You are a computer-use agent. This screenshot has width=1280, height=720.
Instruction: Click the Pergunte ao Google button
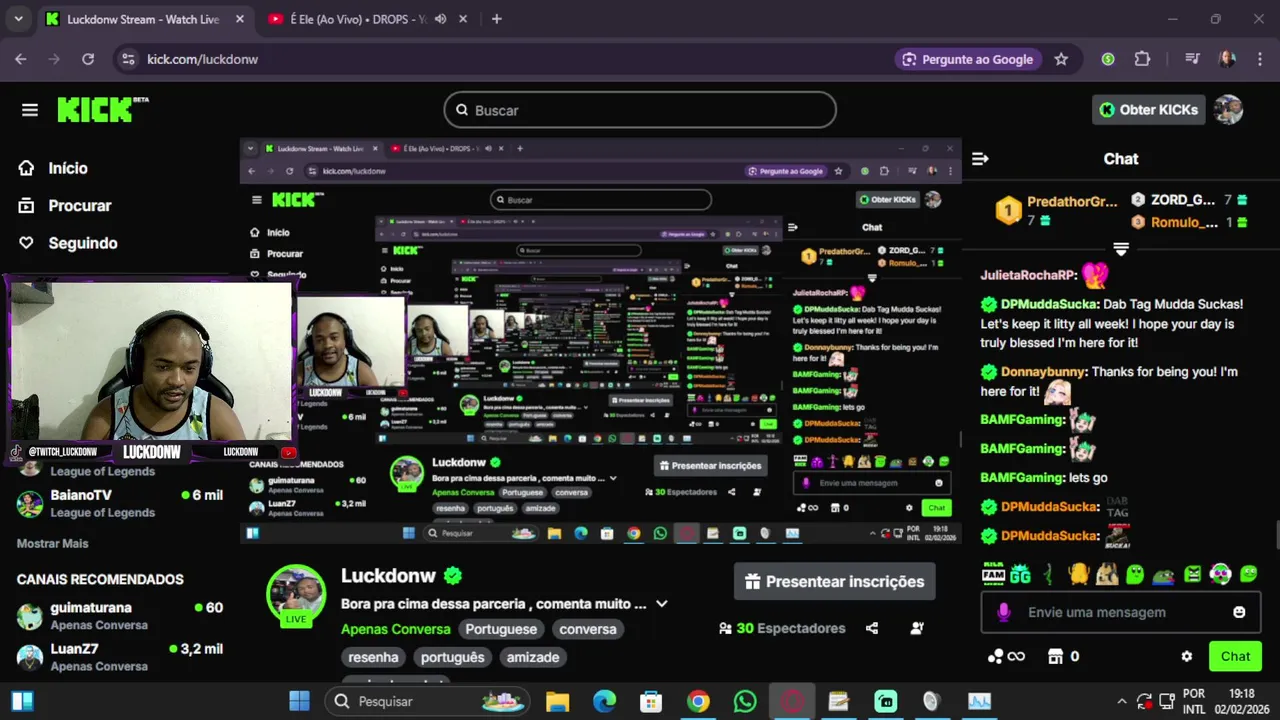point(966,59)
